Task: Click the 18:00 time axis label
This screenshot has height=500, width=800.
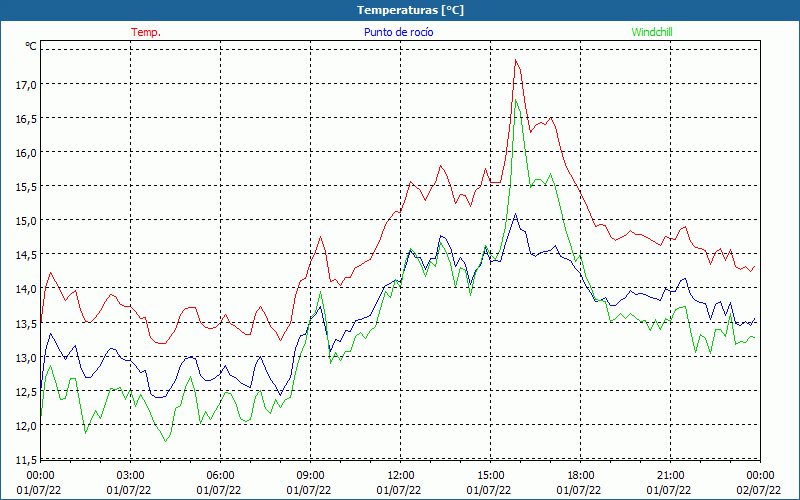Action: pyautogui.click(x=581, y=476)
